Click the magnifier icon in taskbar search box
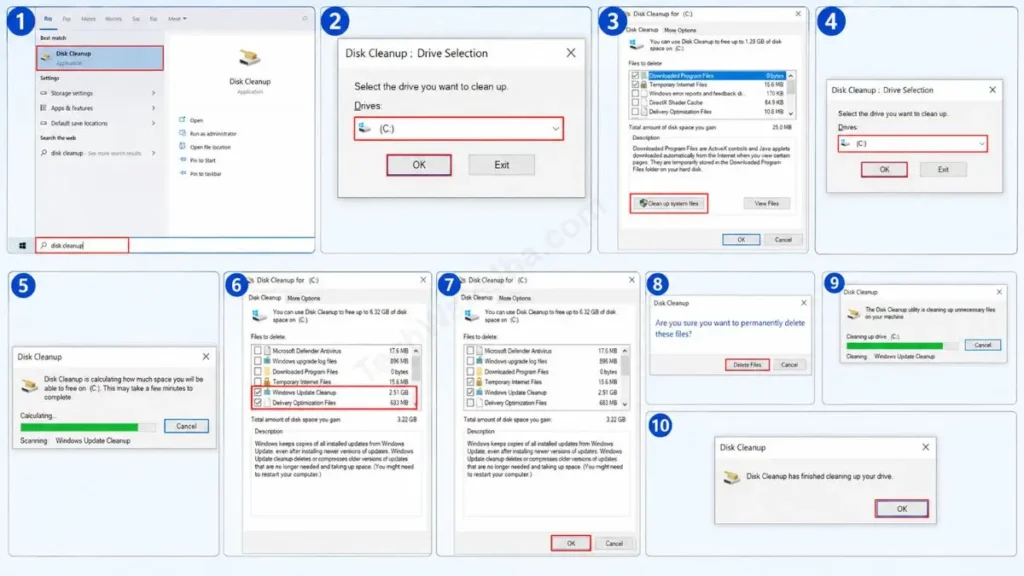This screenshot has height=576, width=1024. (x=44, y=246)
